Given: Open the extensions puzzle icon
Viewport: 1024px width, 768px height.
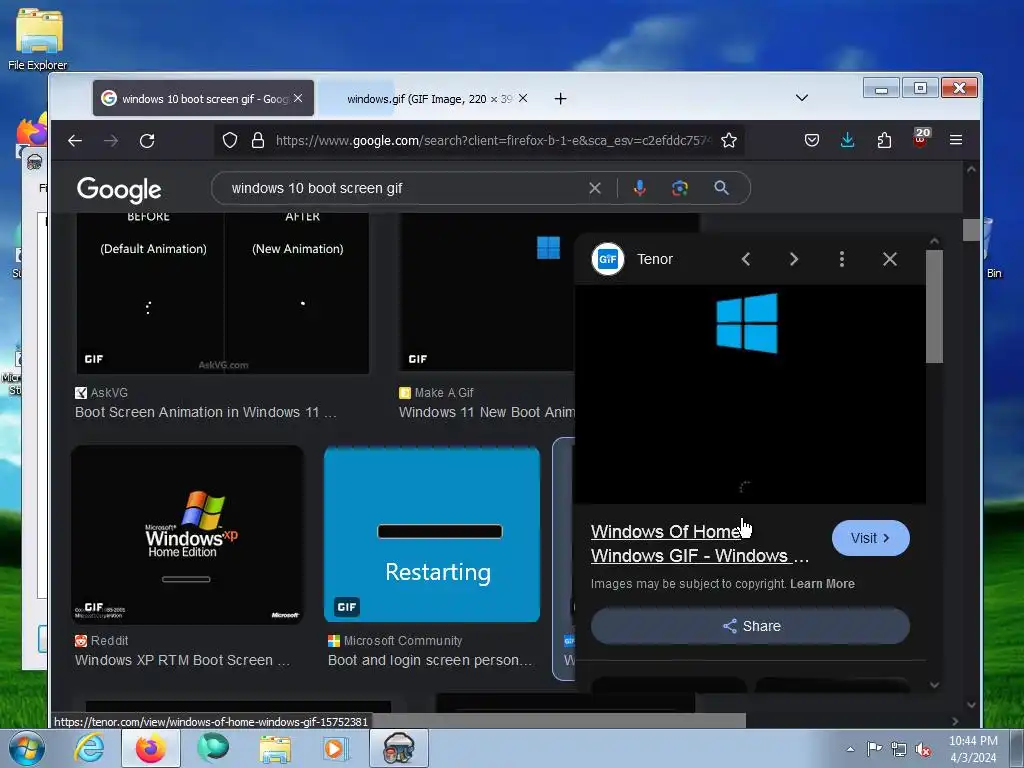Looking at the screenshot, I should click(884, 140).
